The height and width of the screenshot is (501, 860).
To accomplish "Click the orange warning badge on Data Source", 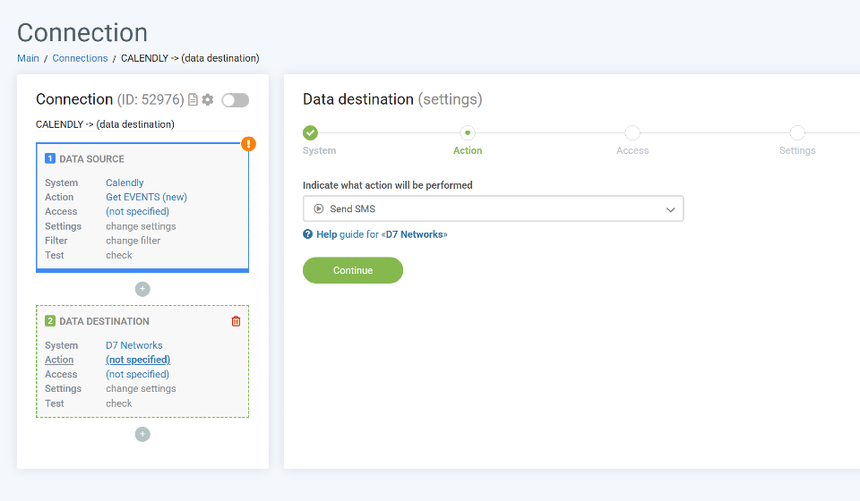I will coord(248,144).
